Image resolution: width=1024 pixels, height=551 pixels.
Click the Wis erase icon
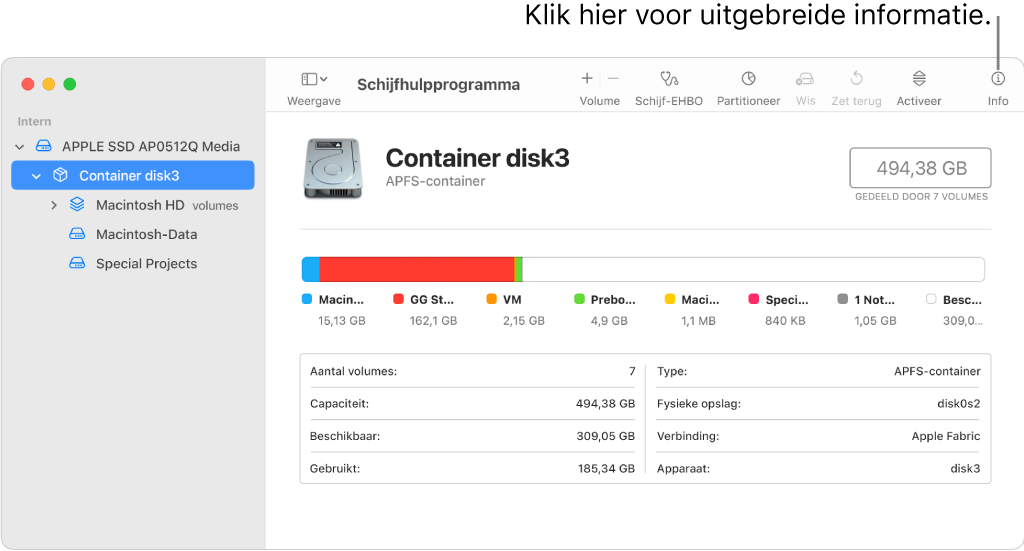pyautogui.click(x=805, y=79)
